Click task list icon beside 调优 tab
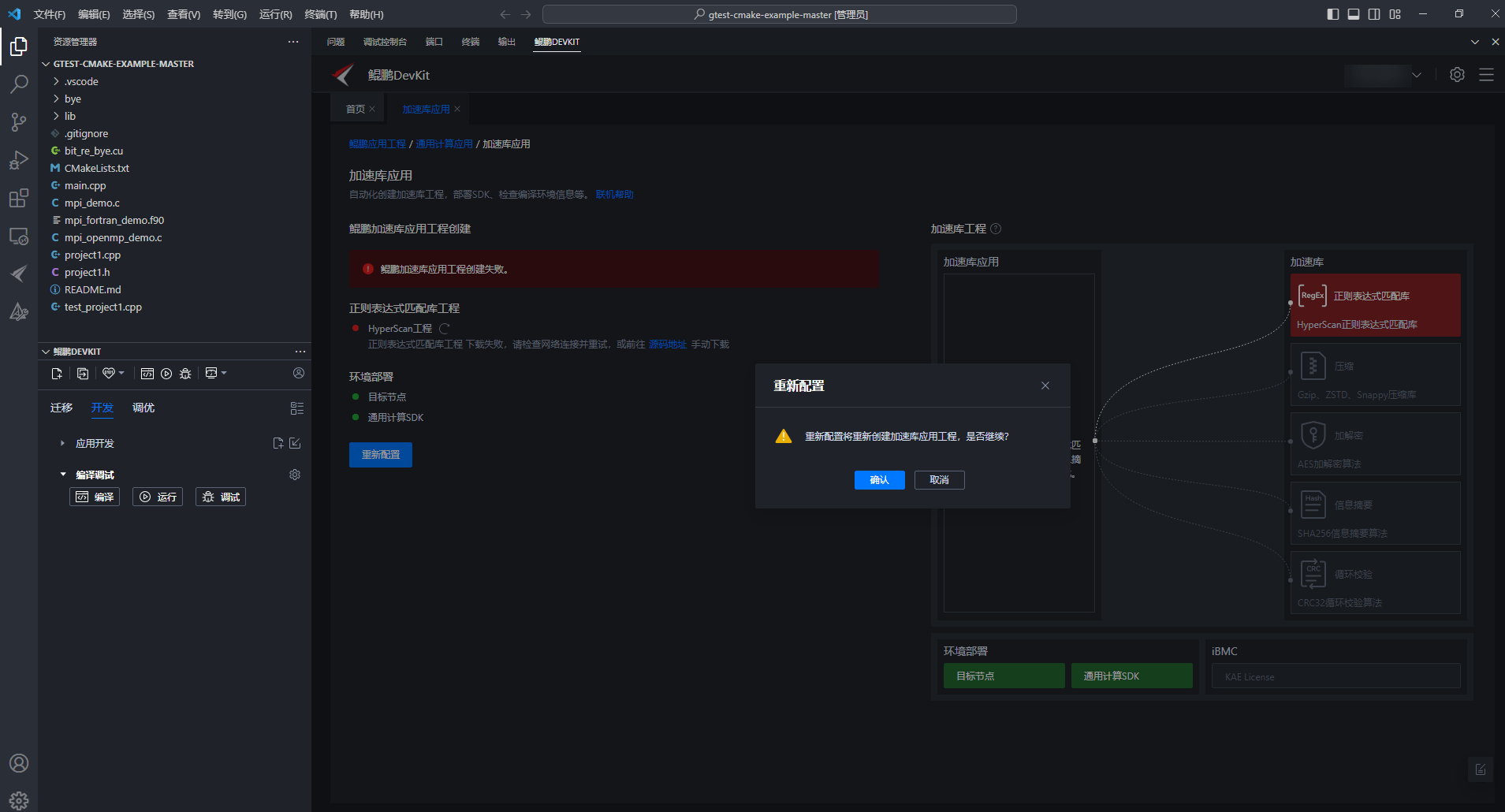Viewport: 1505px width, 812px height. 297,408
